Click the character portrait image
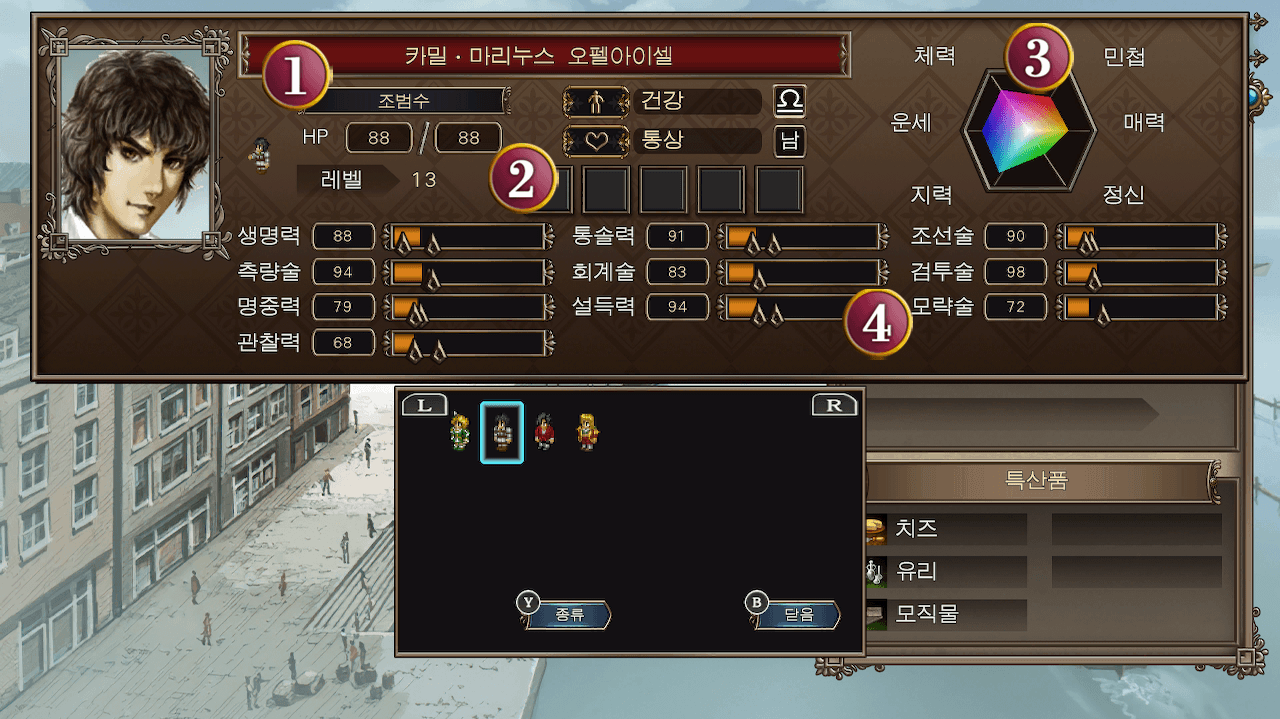Viewport: 1280px width, 719px height. click(x=135, y=142)
